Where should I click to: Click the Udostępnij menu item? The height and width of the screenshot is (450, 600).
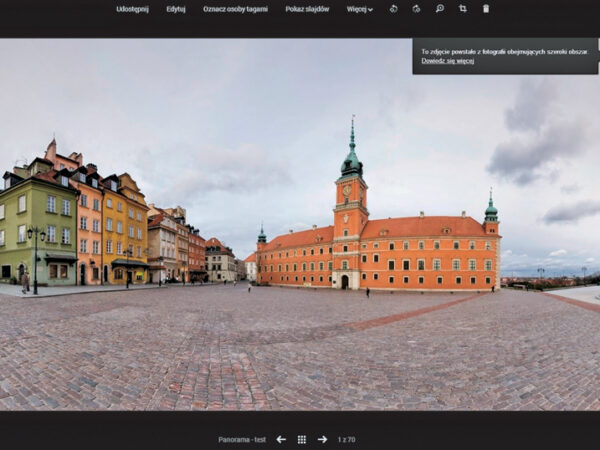[132, 9]
